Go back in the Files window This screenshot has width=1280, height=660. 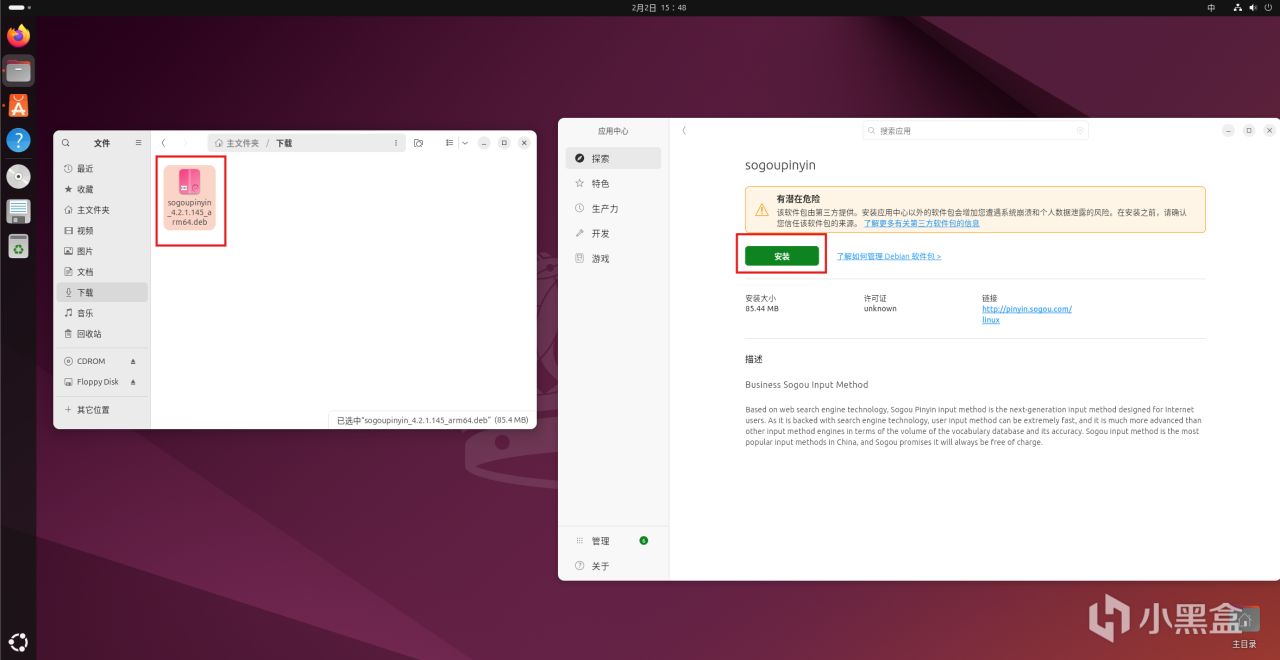pos(164,143)
